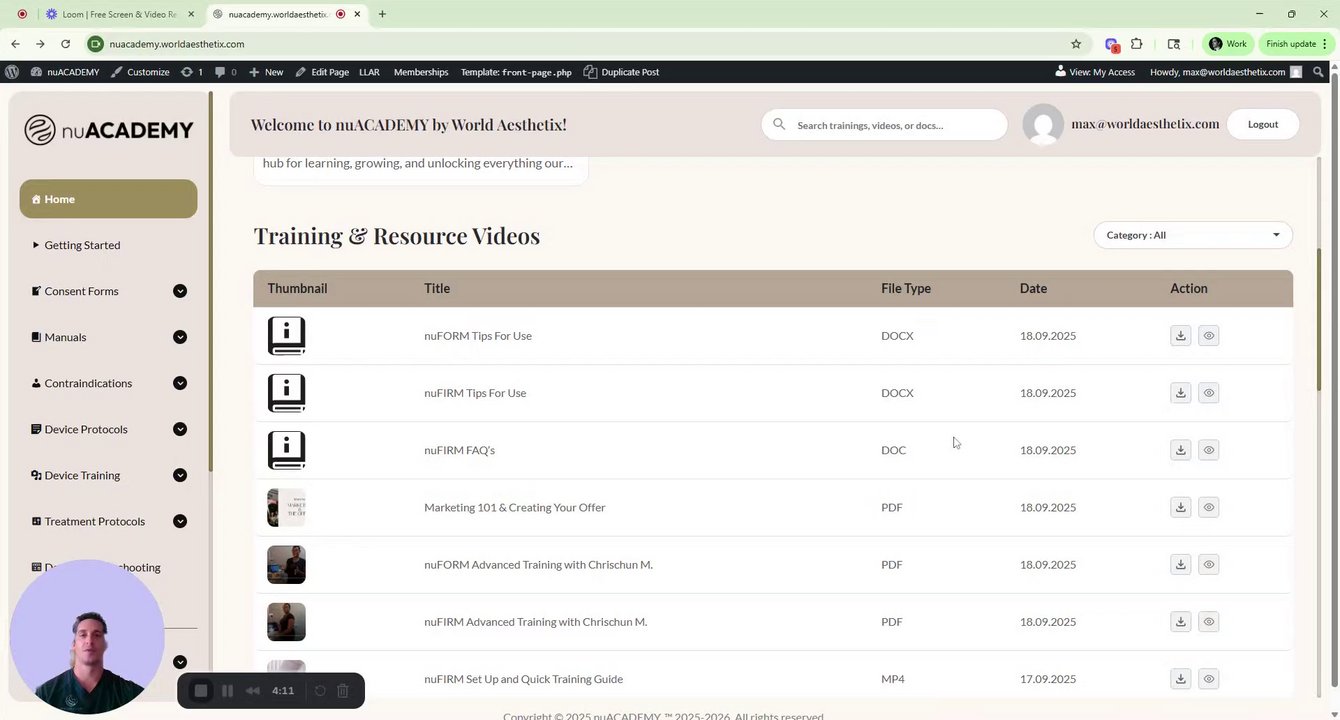Click the nuACADEMY logo in the sidebar
This screenshot has height=720, width=1340.
pos(108,130)
